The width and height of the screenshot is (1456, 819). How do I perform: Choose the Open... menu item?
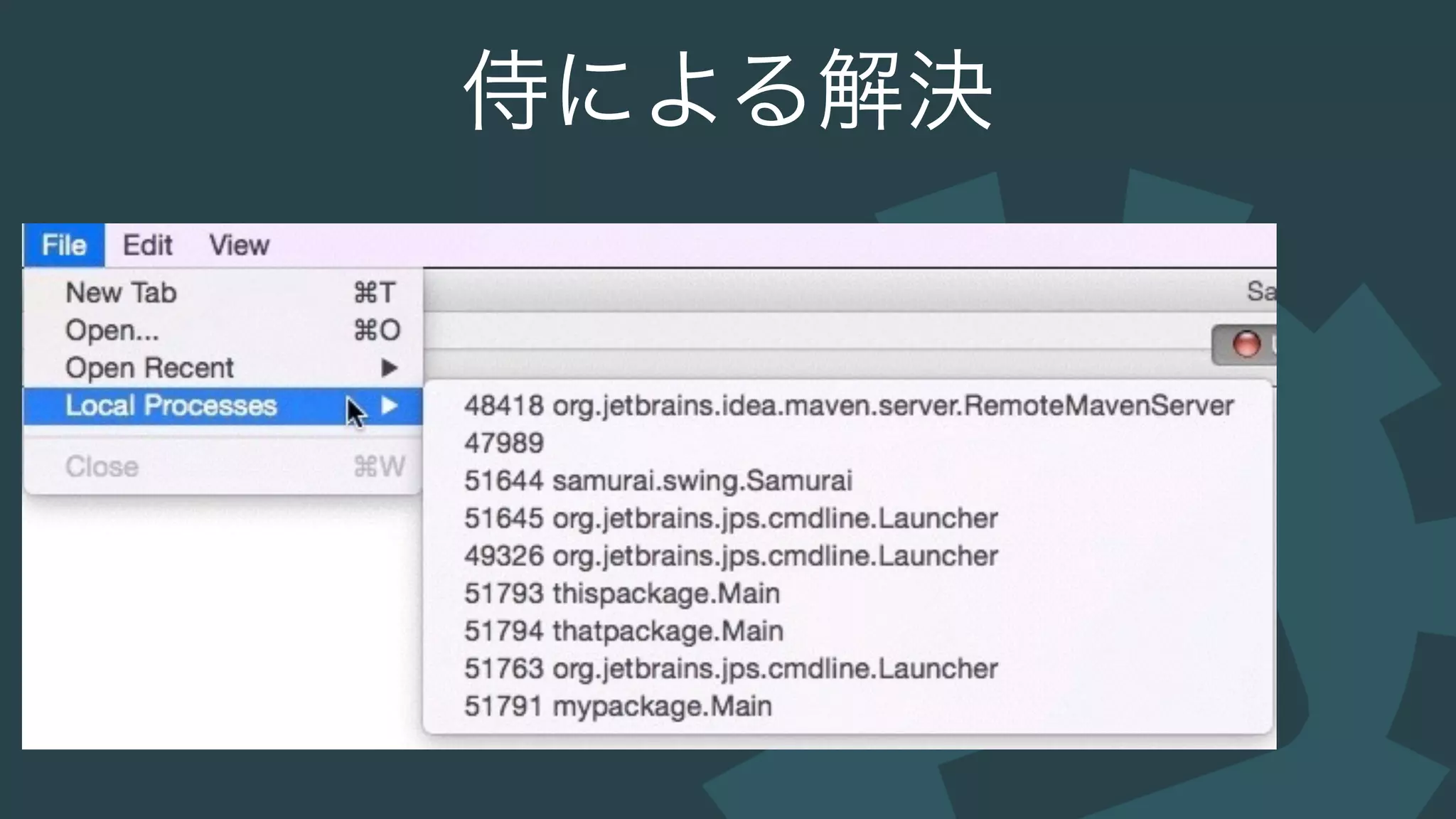(x=112, y=331)
